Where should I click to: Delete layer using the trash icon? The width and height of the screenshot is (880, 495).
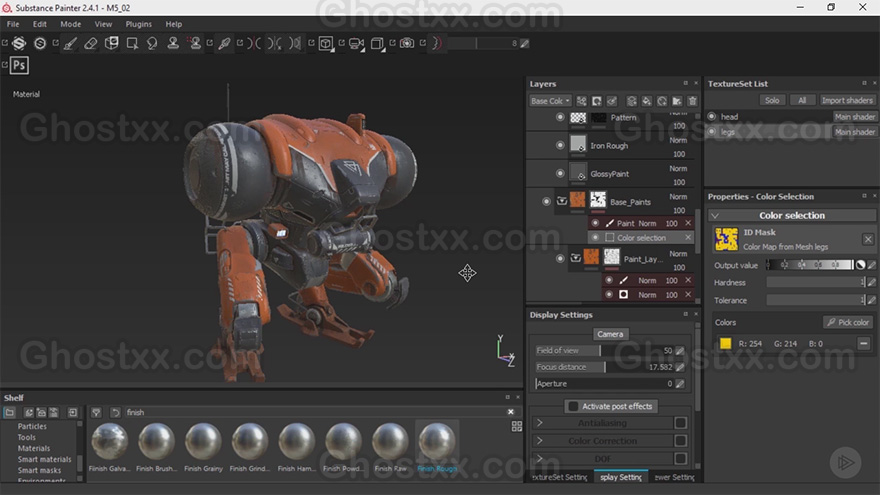693,101
